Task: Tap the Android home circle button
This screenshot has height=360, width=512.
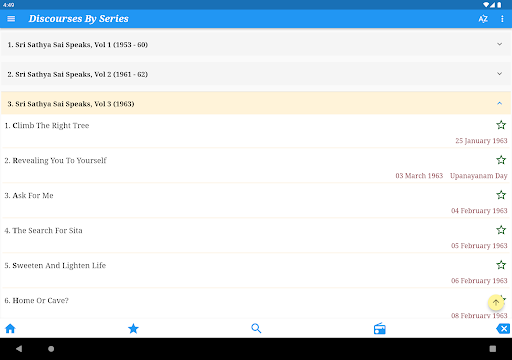Action: click(x=51, y=349)
